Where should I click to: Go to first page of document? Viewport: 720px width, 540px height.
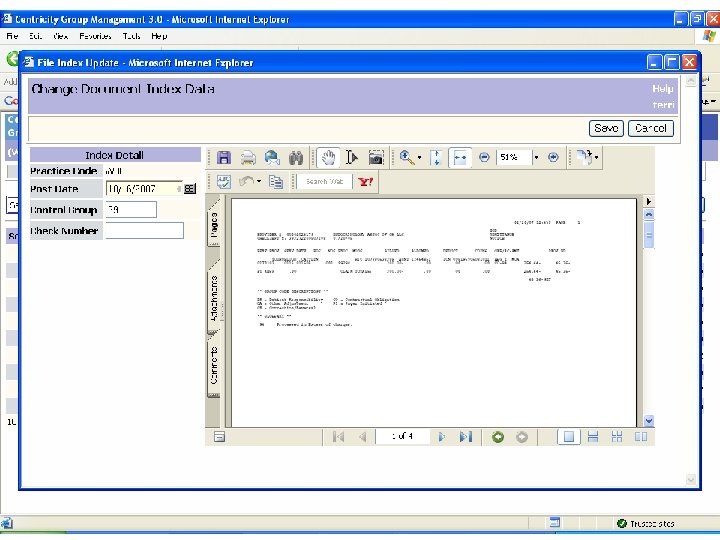click(338, 437)
